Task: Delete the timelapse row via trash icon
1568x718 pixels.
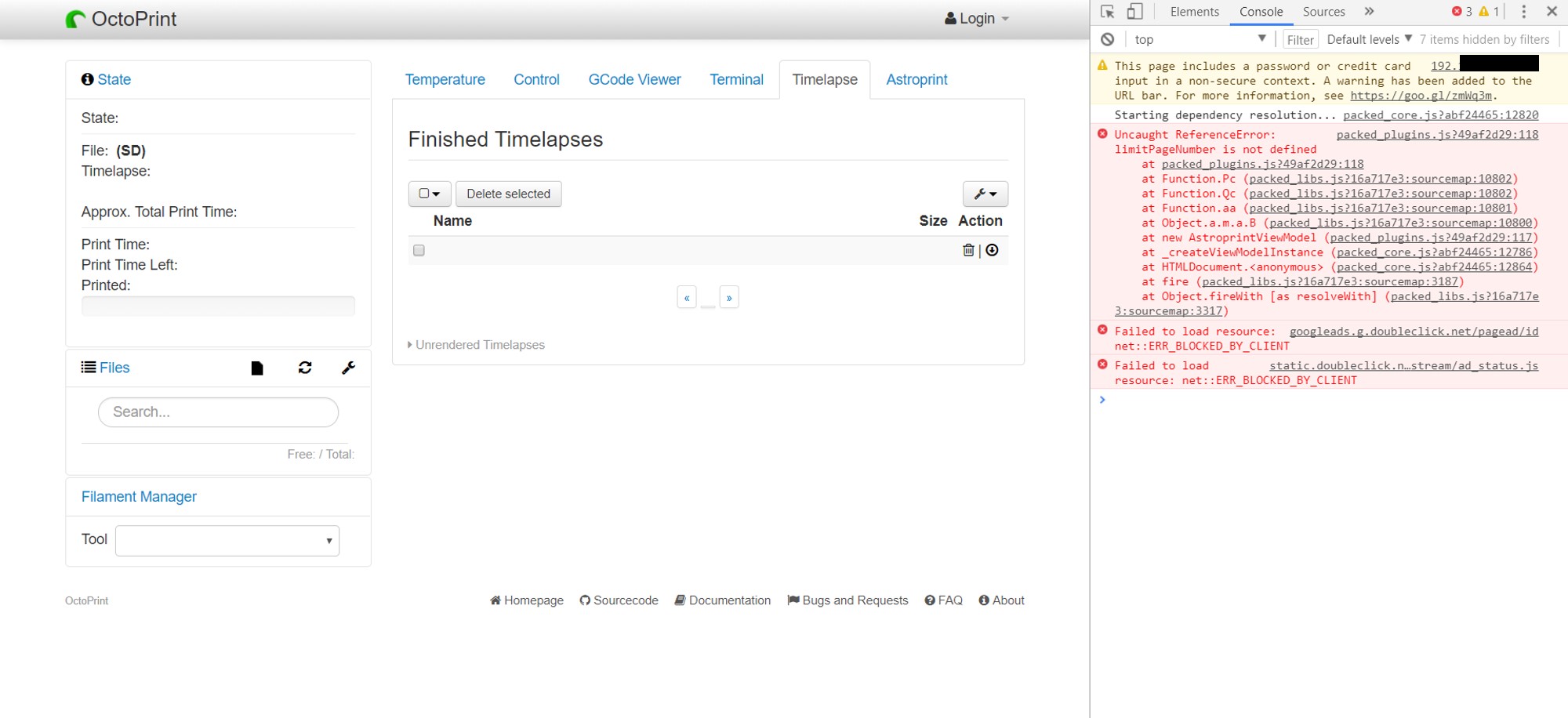Action: coord(968,250)
